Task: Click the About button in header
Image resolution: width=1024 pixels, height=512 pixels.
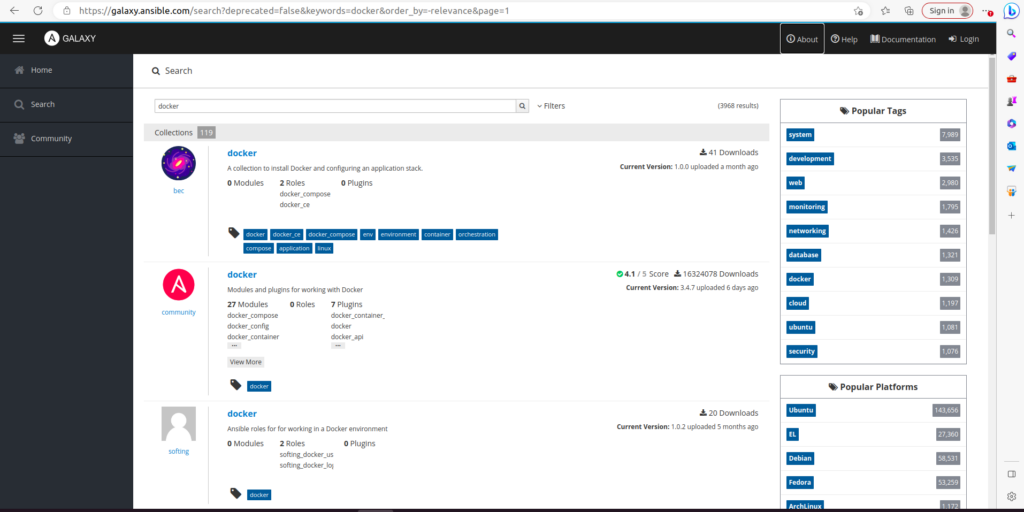Action: [x=802, y=39]
